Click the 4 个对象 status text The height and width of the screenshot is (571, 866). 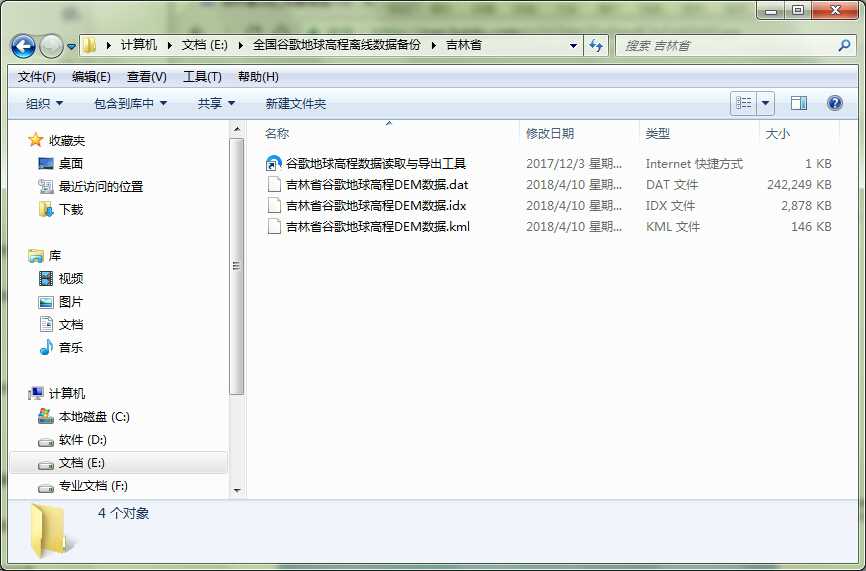(x=123, y=514)
